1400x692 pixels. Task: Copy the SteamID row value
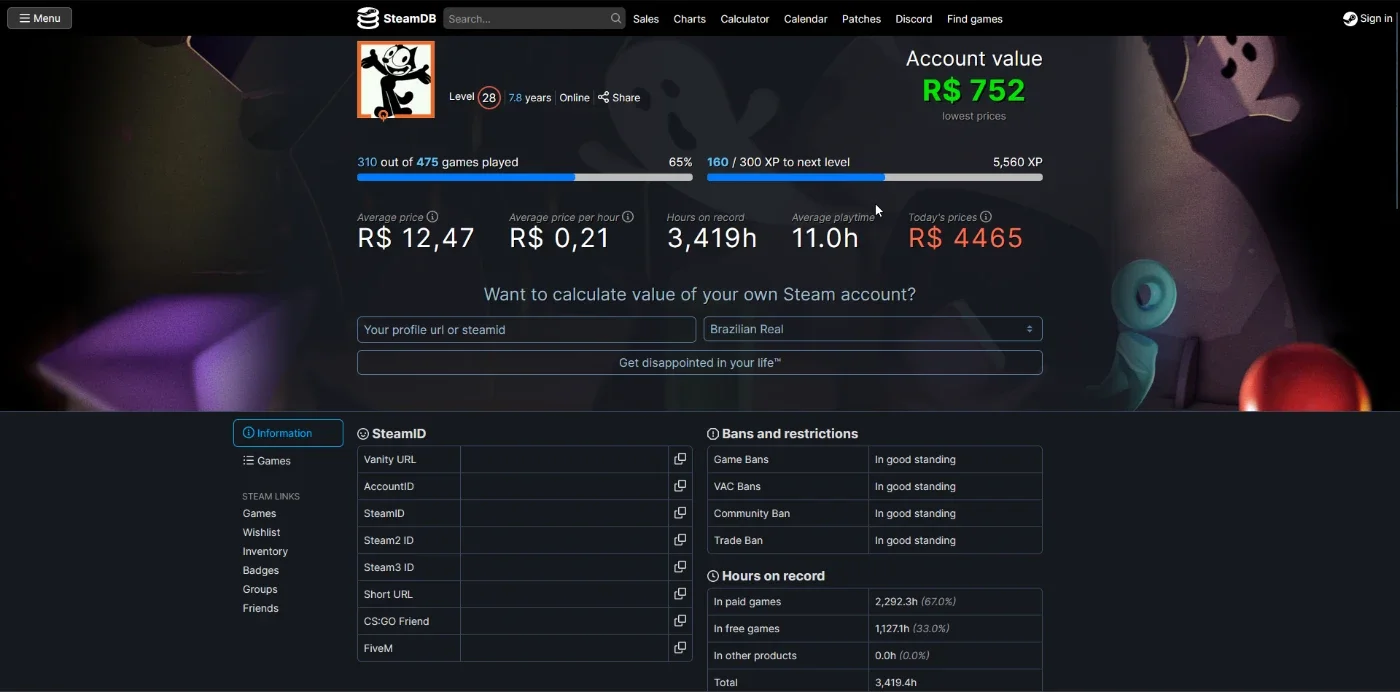tap(680, 513)
